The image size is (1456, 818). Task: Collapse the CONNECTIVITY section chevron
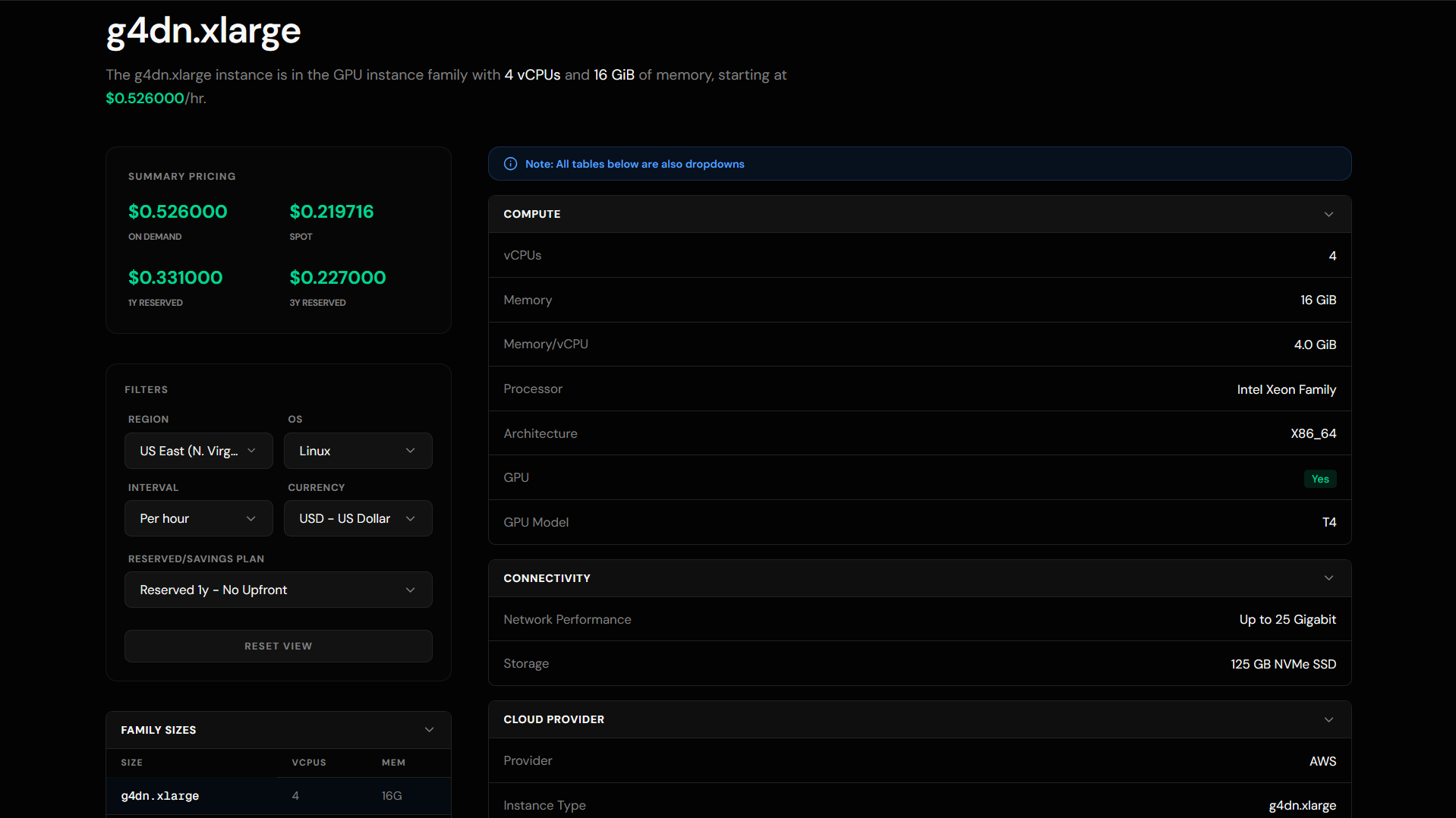click(1328, 577)
